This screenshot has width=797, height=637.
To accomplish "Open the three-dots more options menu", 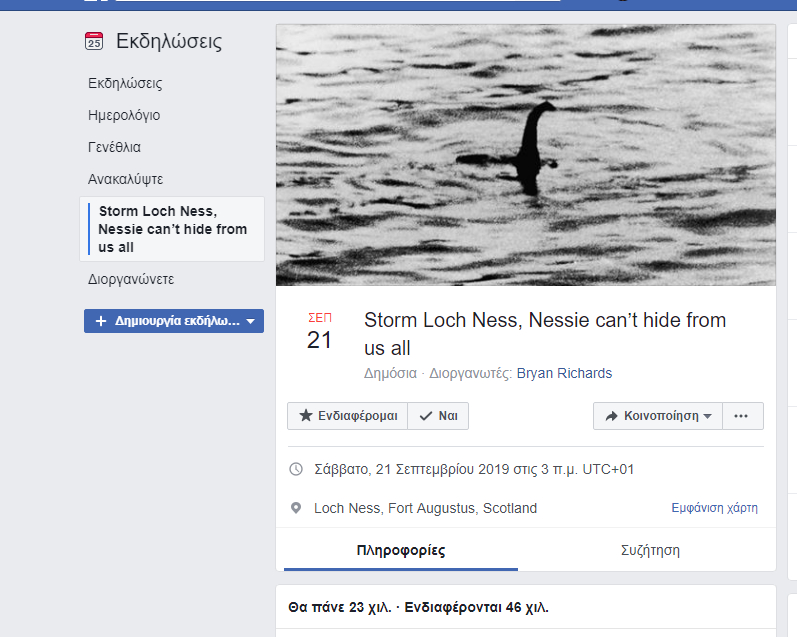I will click(741, 416).
